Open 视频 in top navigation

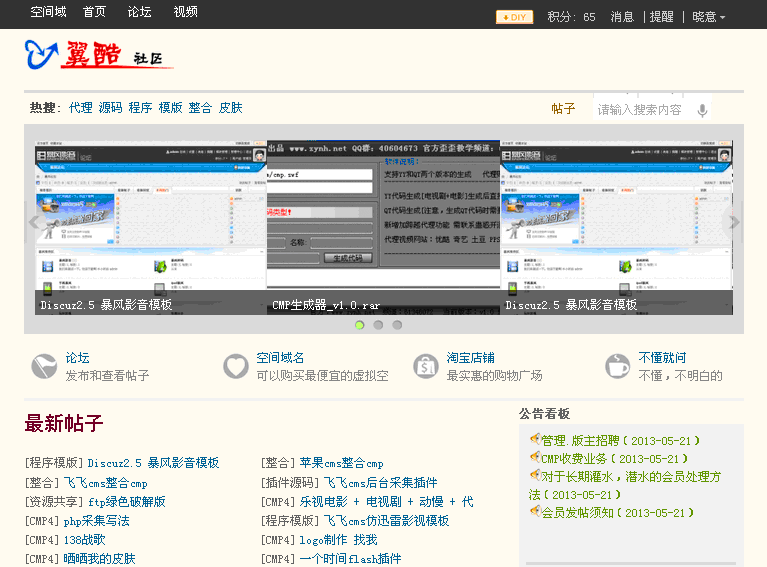pyautogui.click(x=185, y=12)
